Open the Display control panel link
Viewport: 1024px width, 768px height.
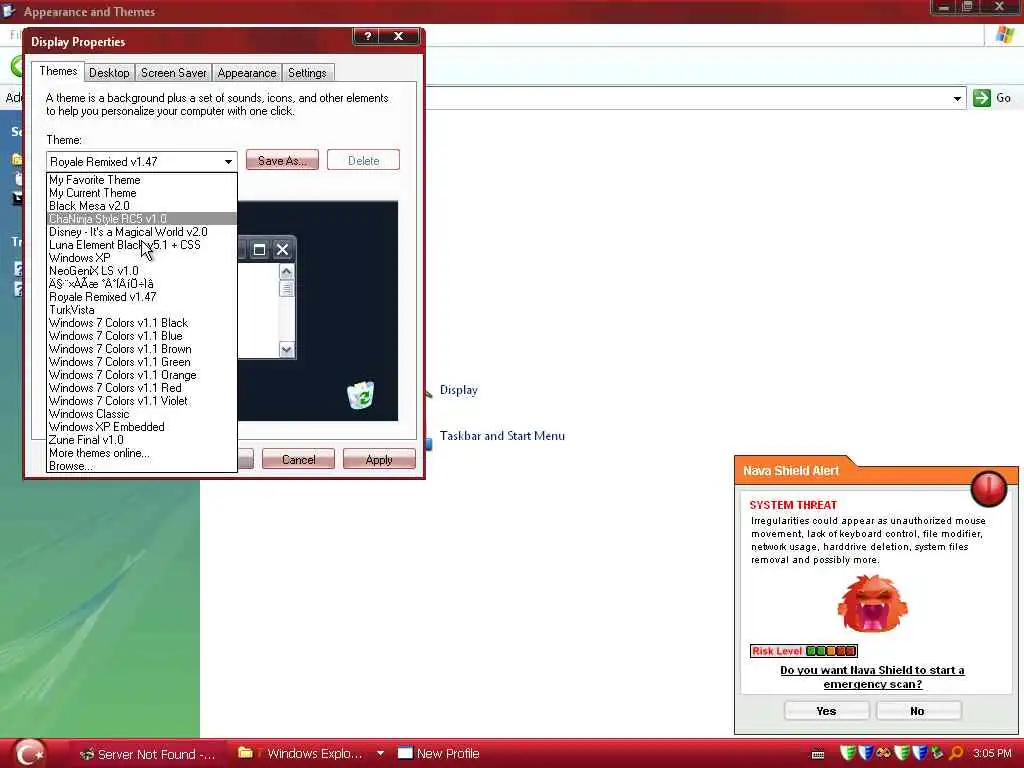[x=458, y=390]
